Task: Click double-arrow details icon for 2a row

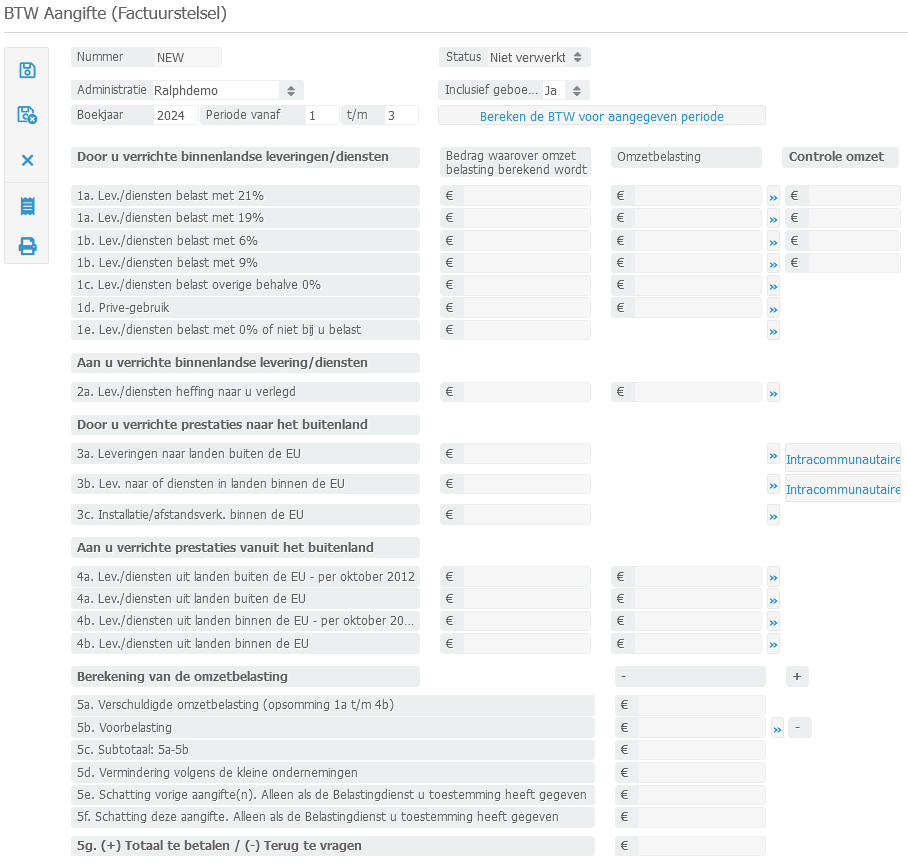Action: 773,394
